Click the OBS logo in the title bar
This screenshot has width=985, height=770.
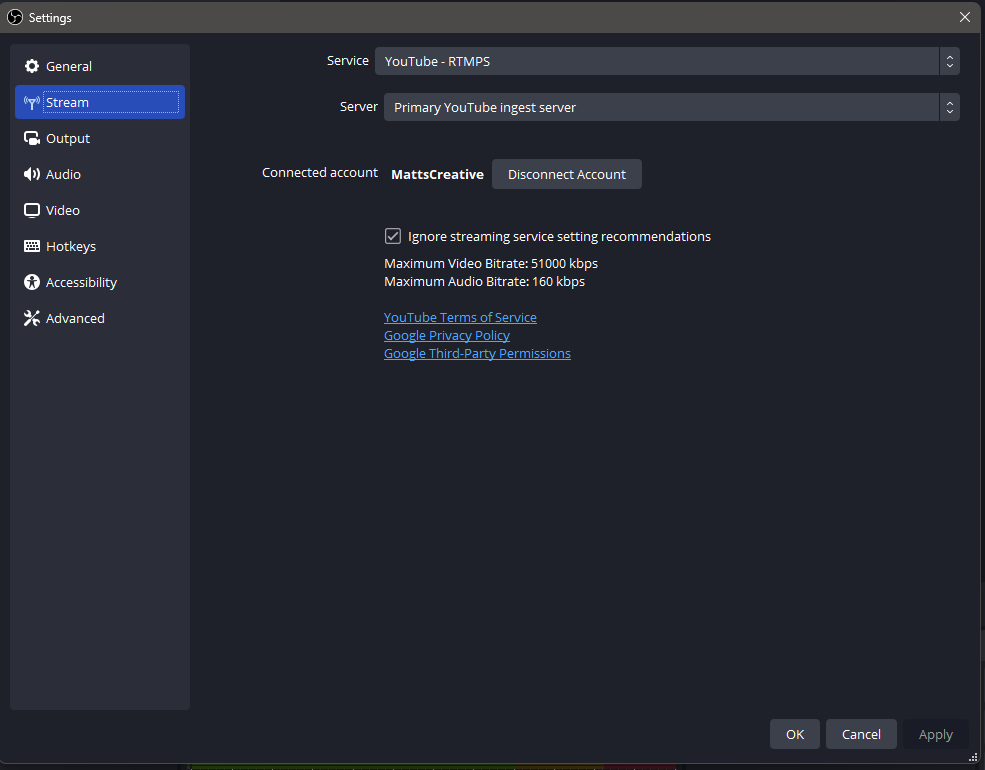pyautogui.click(x=14, y=17)
